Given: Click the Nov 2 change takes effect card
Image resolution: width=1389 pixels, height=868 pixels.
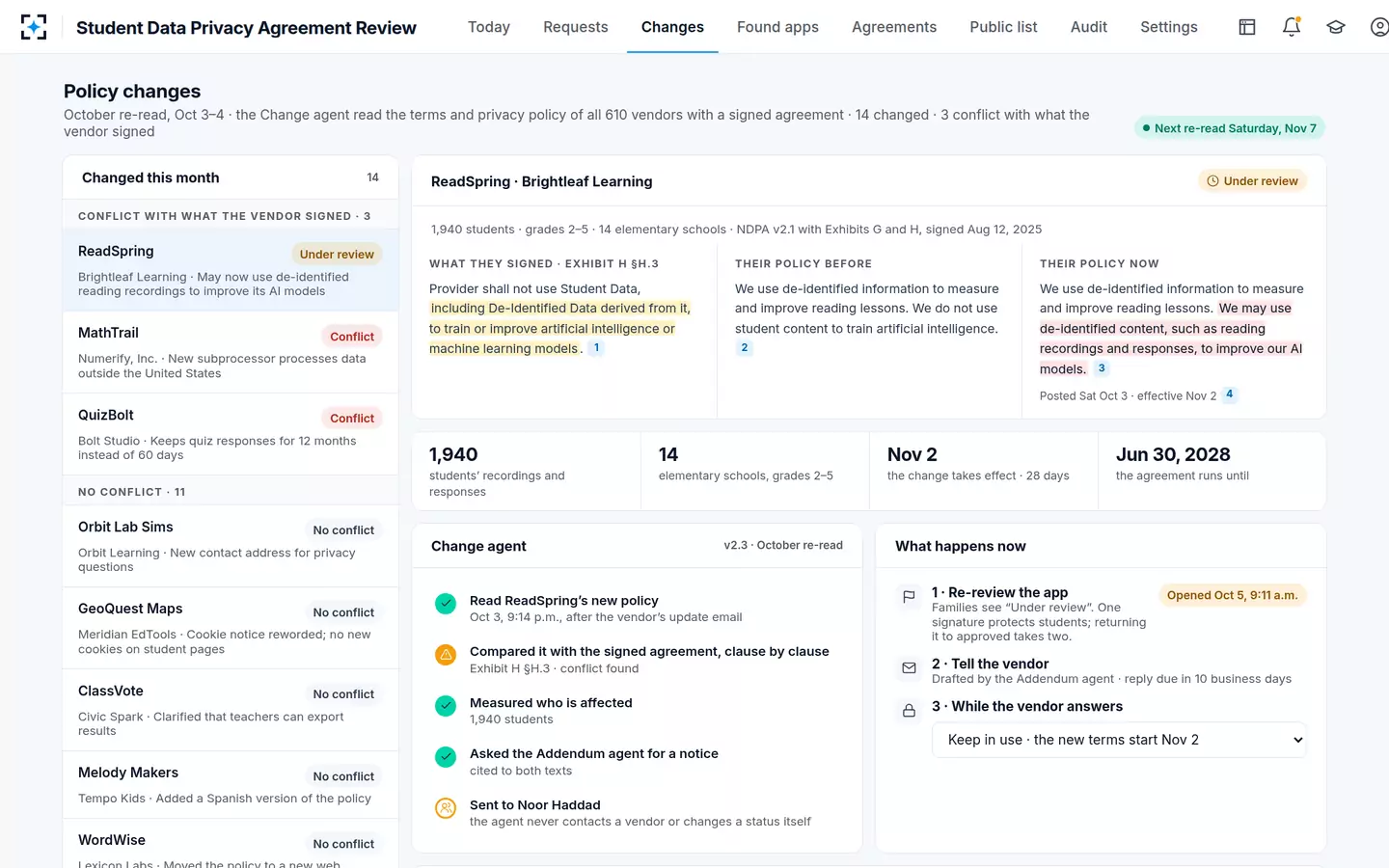Looking at the screenshot, I should [984, 471].
